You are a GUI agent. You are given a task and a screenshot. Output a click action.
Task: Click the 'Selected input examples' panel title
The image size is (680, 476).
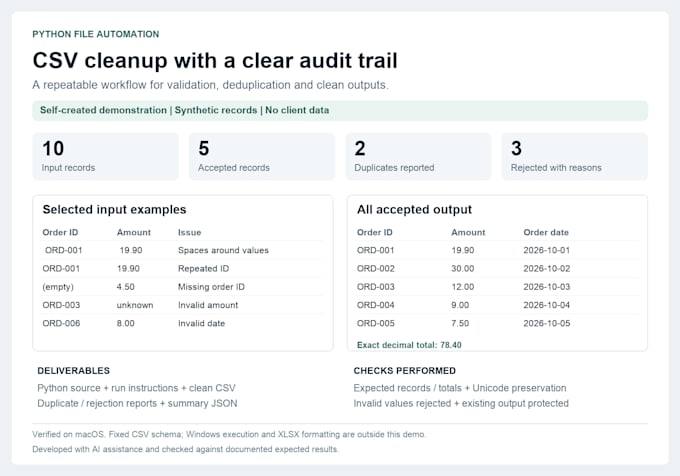click(114, 210)
